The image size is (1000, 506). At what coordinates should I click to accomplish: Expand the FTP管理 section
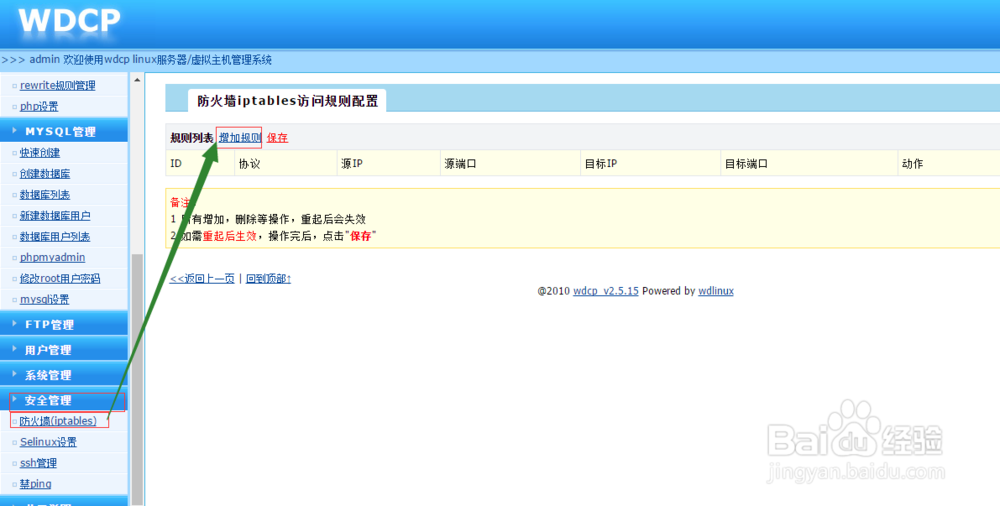[x=64, y=324]
